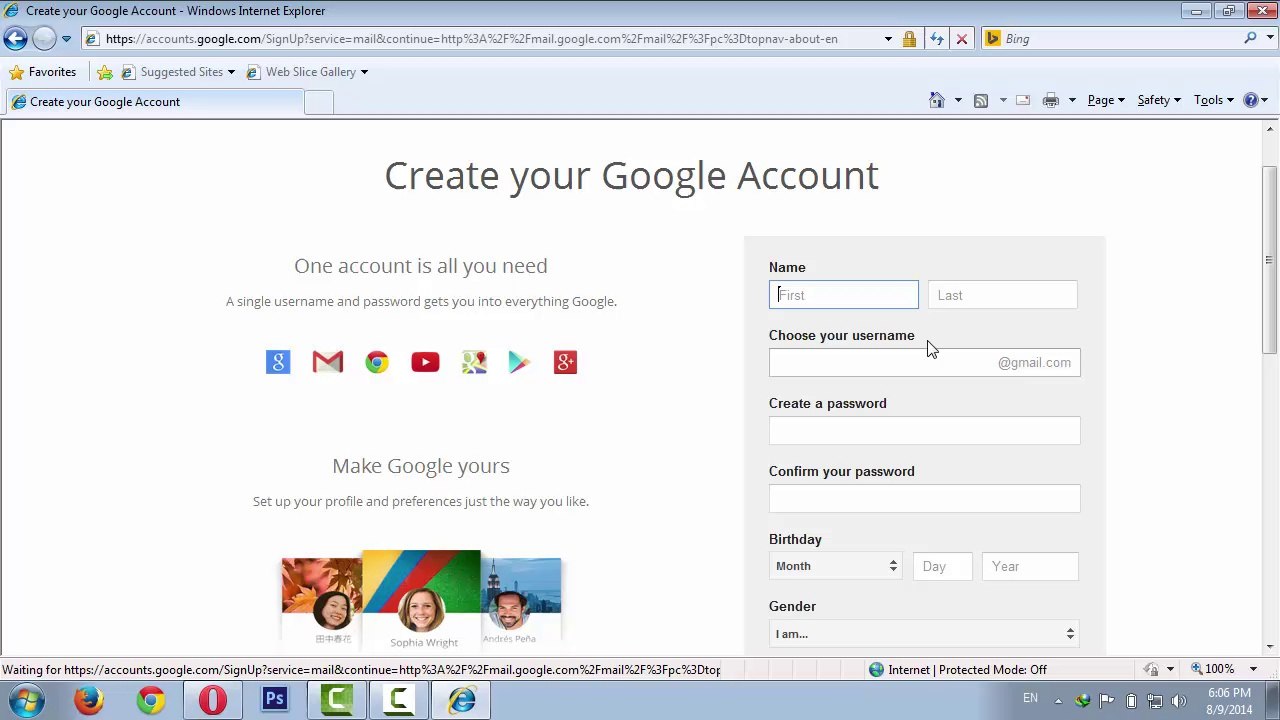Click the Last name field
Image resolution: width=1280 pixels, height=720 pixels.
[1003, 295]
